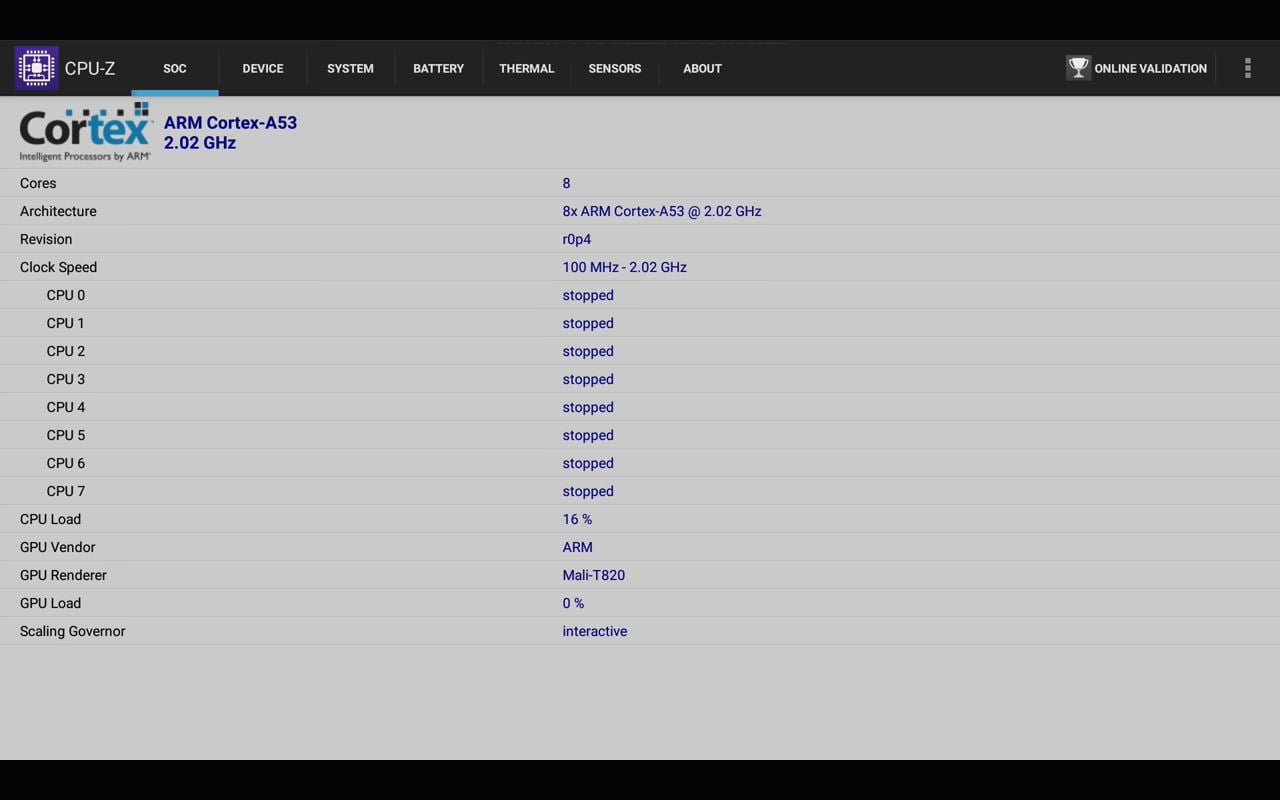Image resolution: width=1280 pixels, height=800 pixels.
Task: Select the GPU Renderer row label
Action: pyautogui.click(x=63, y=575)
